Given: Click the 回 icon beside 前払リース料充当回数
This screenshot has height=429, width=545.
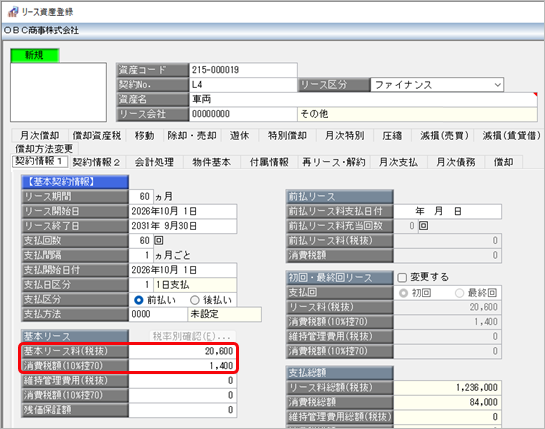Looking at the screenshot, I should (x=423, y=226).
